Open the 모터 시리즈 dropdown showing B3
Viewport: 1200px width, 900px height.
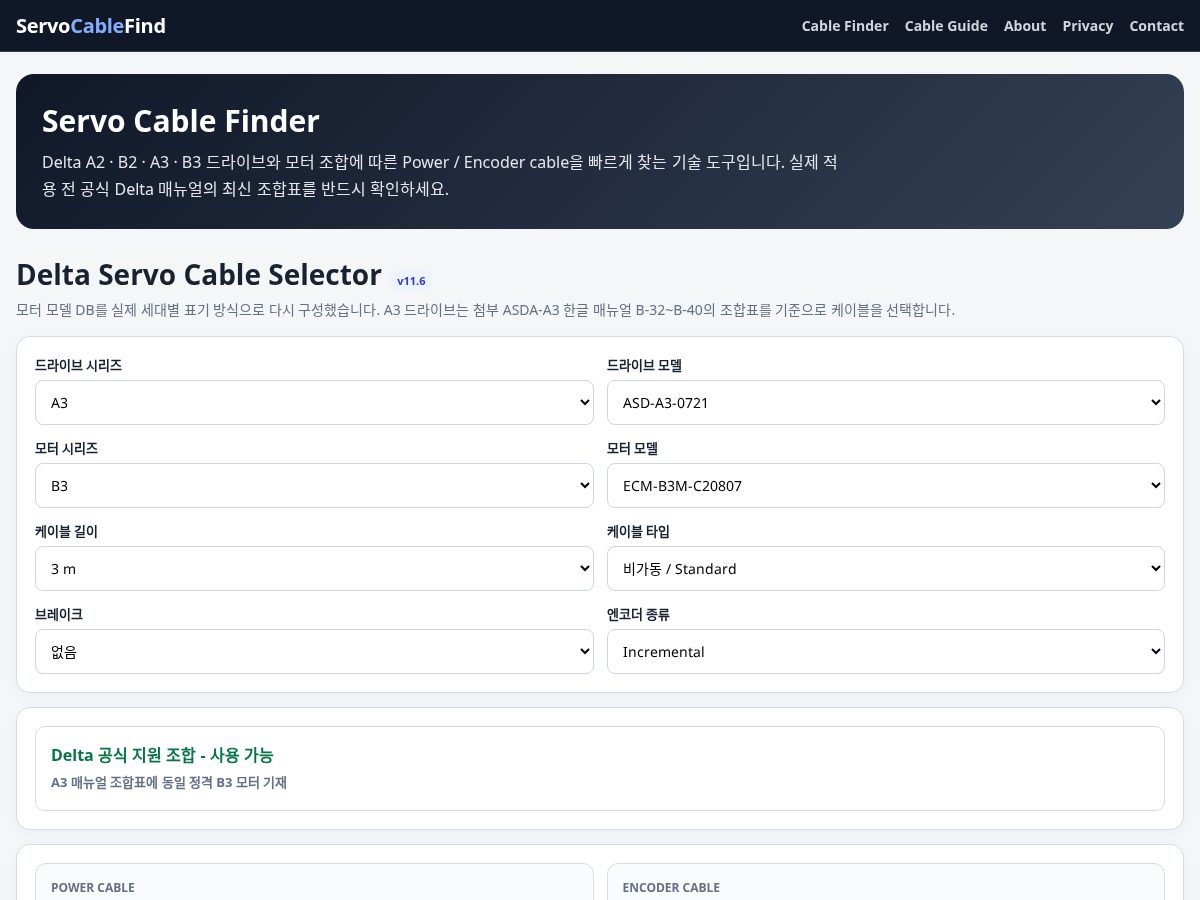click(x=314, y=486)
